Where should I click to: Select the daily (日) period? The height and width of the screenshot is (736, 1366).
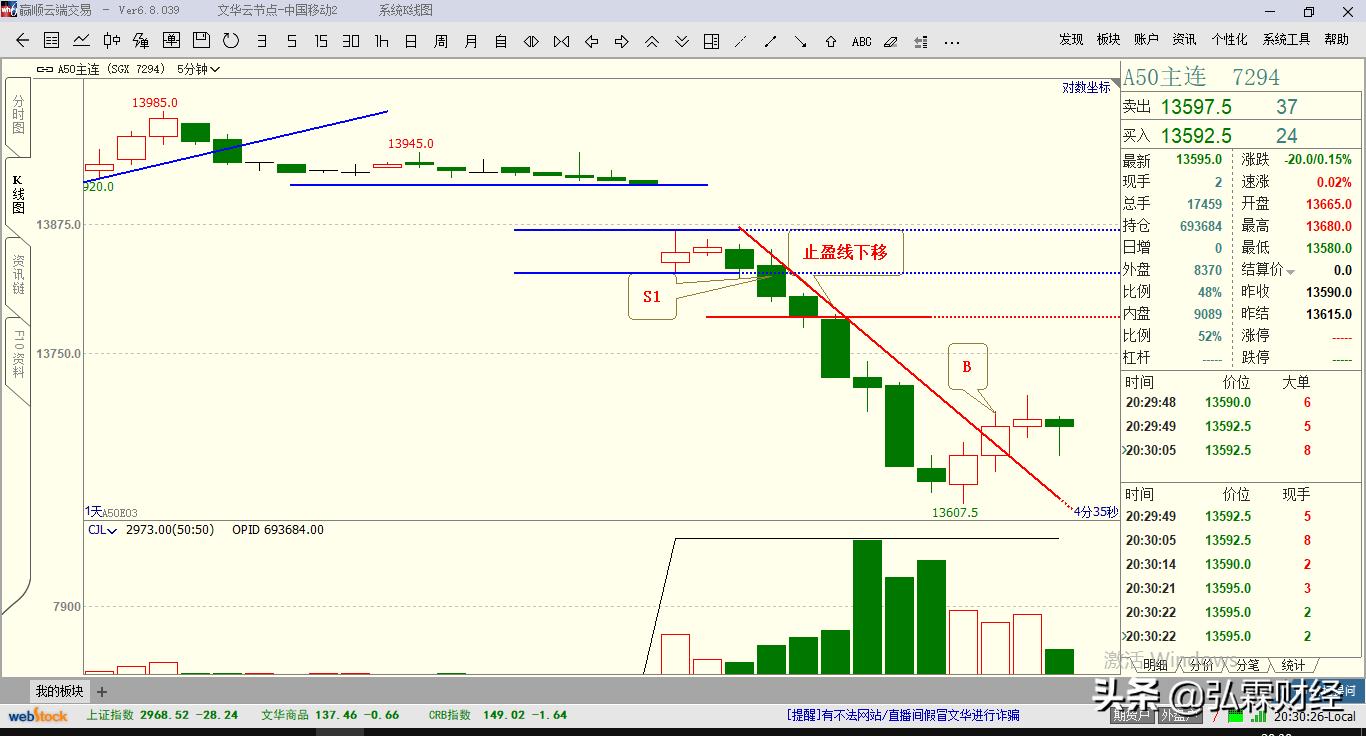411,41
